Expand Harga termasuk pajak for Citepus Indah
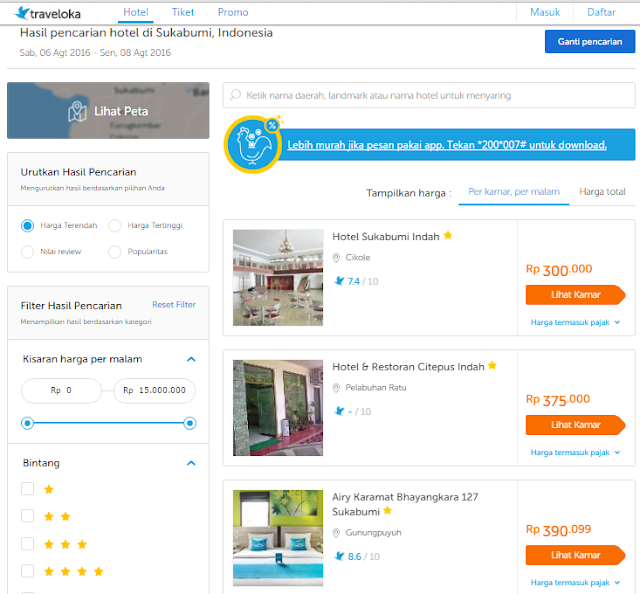The width and height of the screenshot is (640, 594). click(575, 452)
